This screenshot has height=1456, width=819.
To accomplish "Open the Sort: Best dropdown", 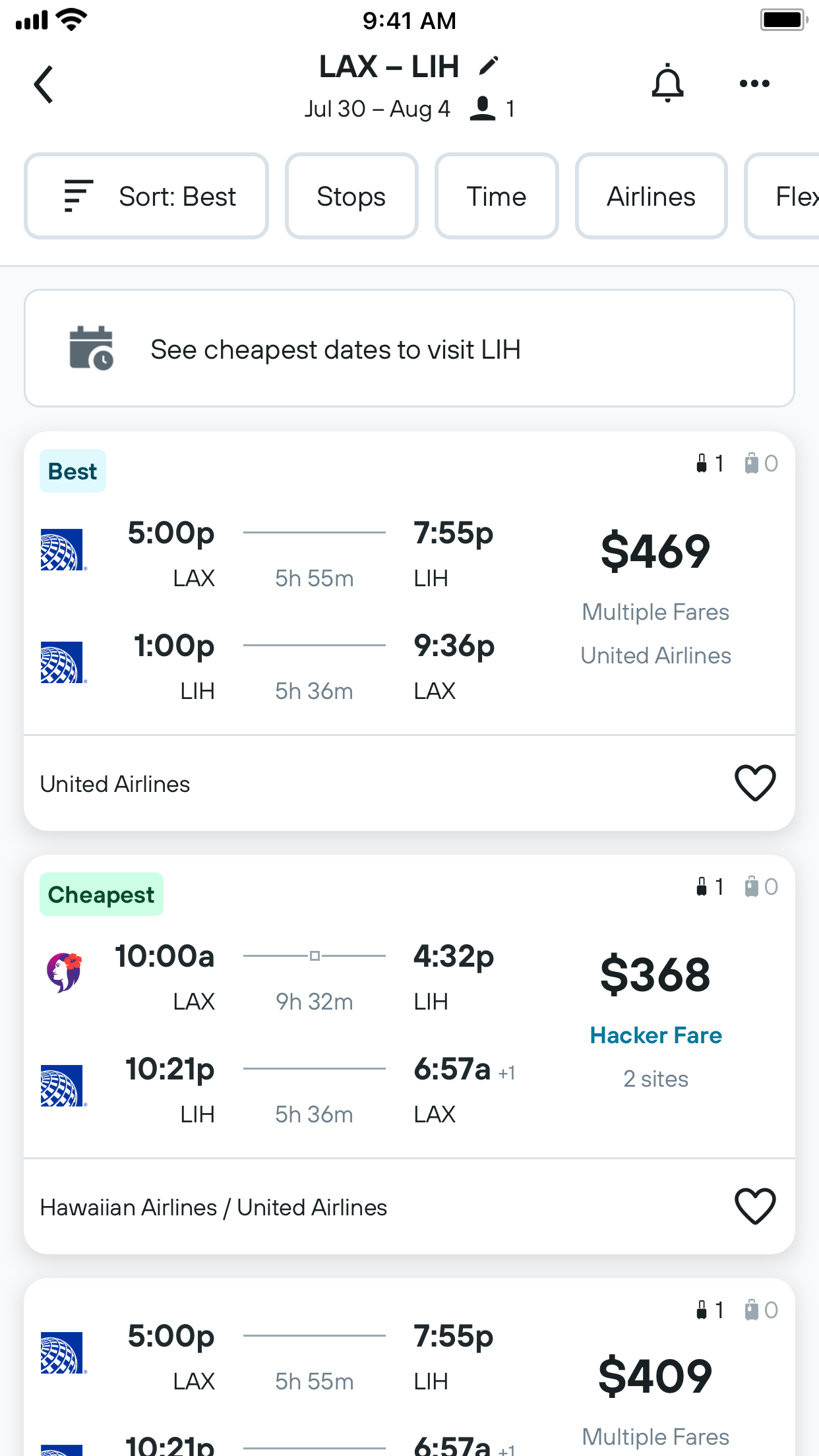I will pyautogui.click(x=146, y=197).
